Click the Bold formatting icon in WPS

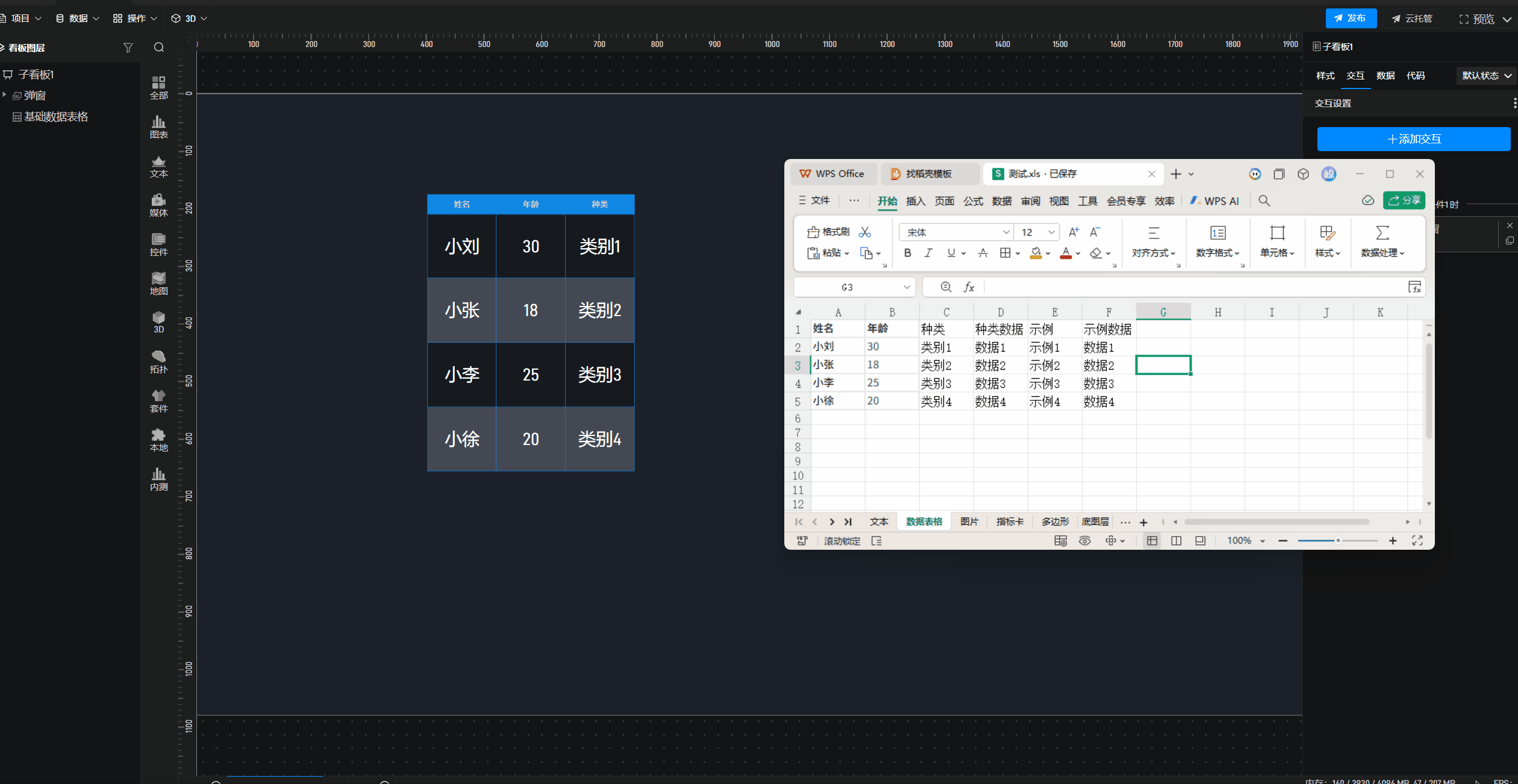click(907, 253)
